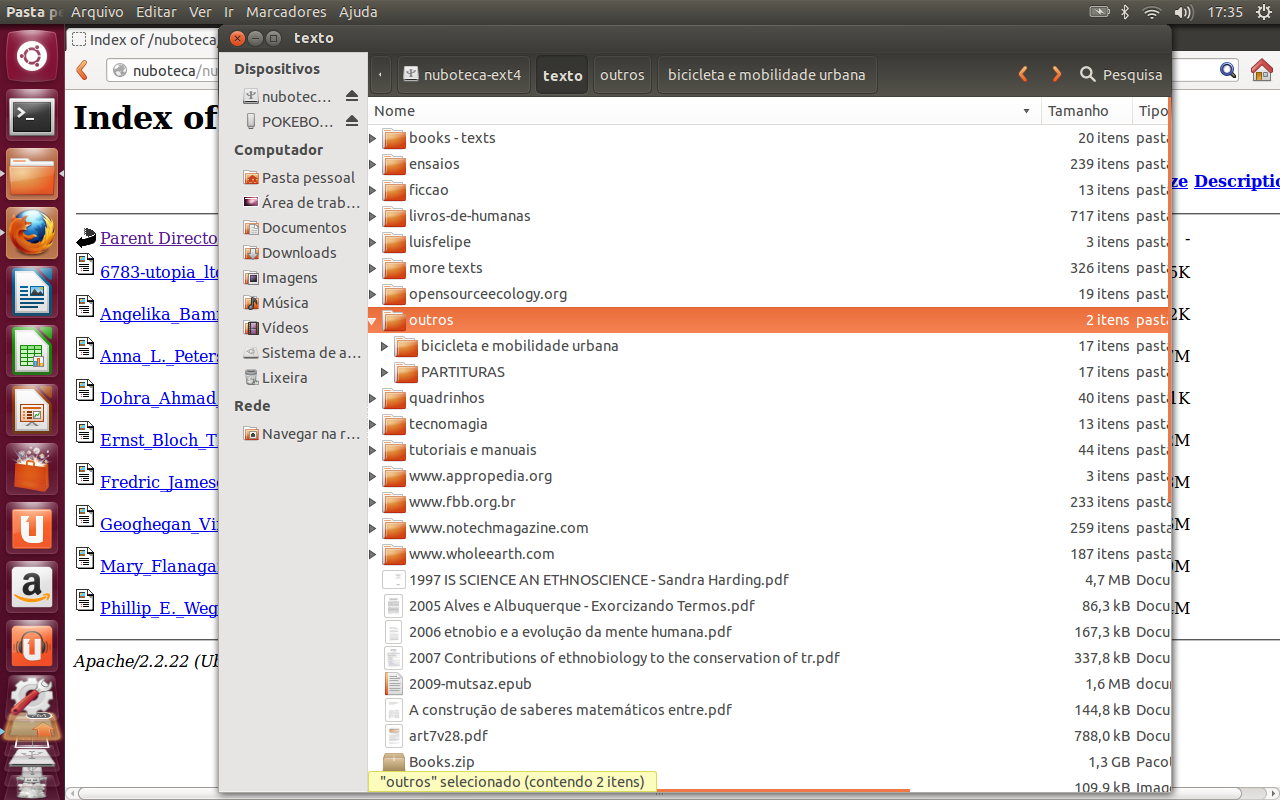The image size is (1280, 800).
Task: Click the nuboteca-ext4 path button
Action: pos(463,75)
